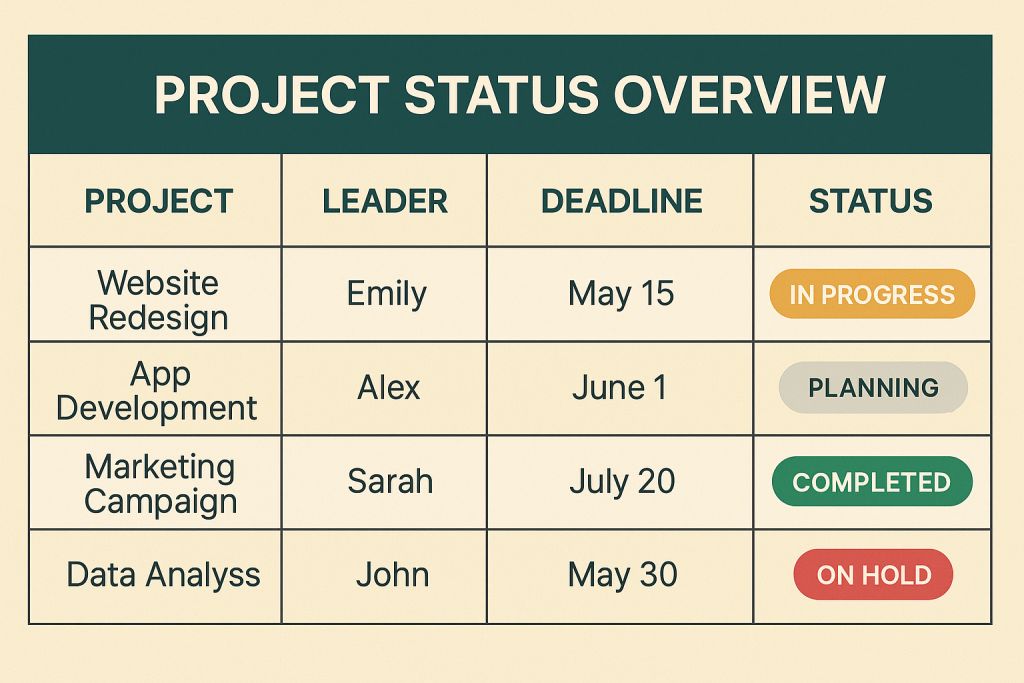The height and width of the screenshot is (683, 1024).
Task: Select the COMPLETED status pill
Action: (872, 481)
